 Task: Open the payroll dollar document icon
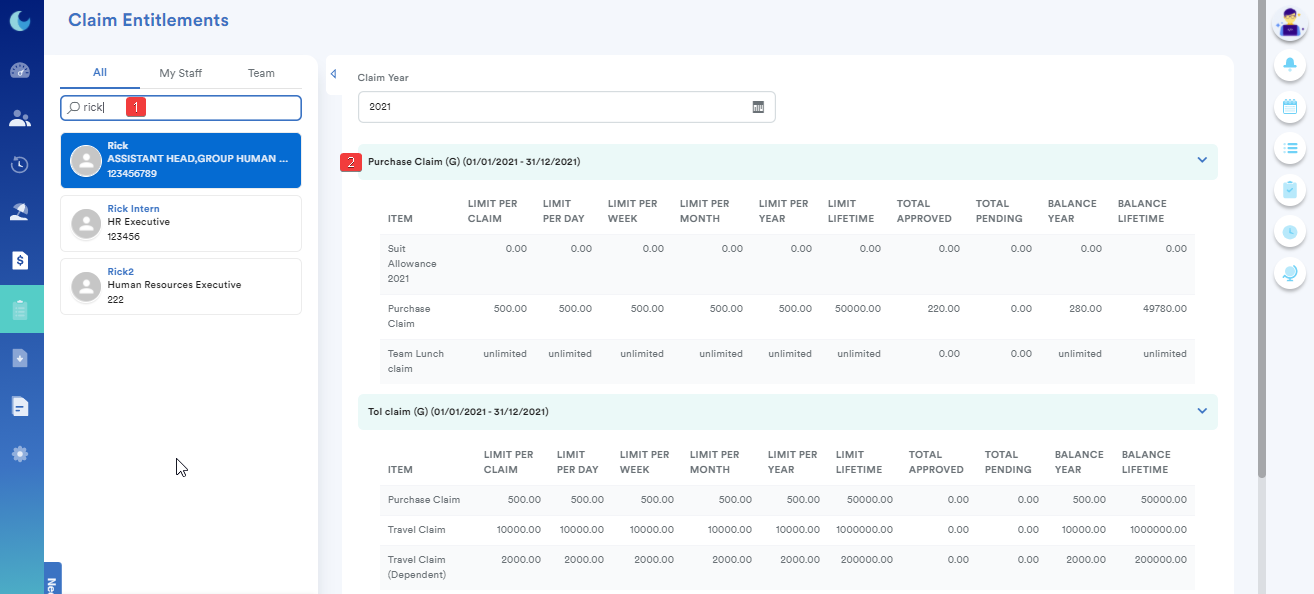(20, 260)
